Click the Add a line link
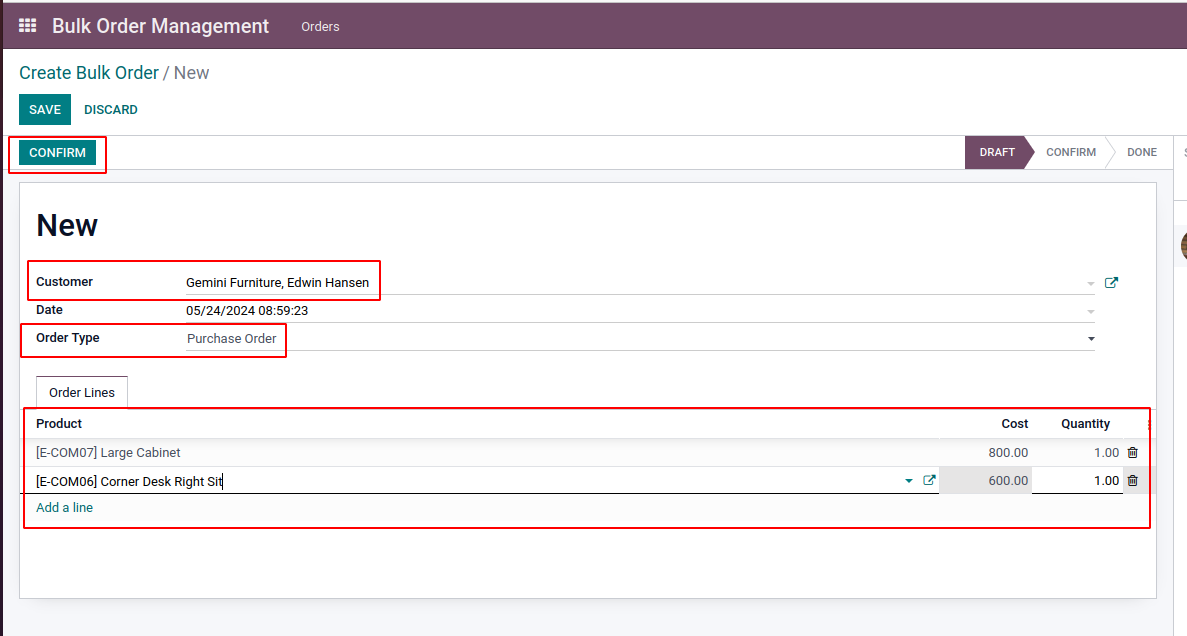 click(64, 507)
